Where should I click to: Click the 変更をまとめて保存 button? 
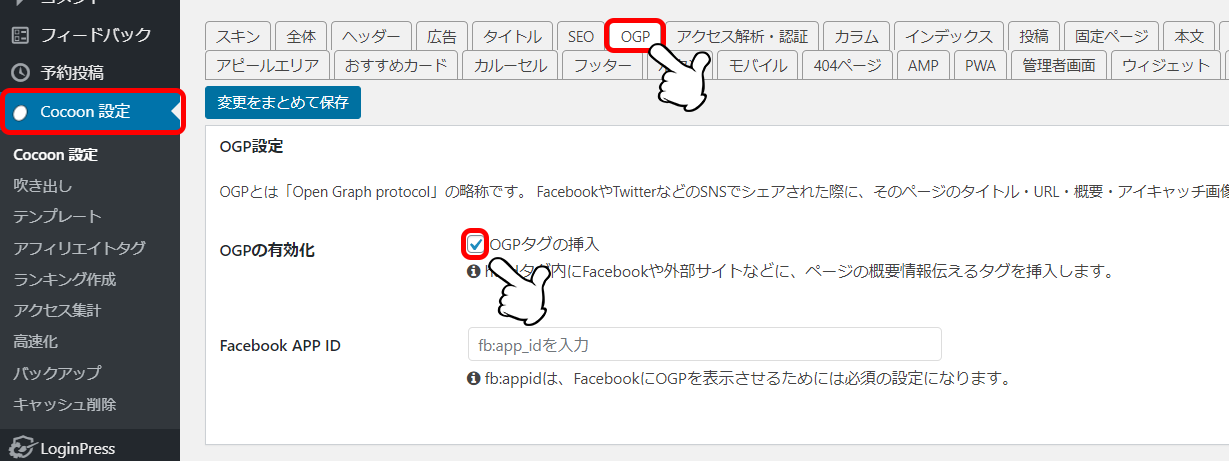tap(283, 103)
